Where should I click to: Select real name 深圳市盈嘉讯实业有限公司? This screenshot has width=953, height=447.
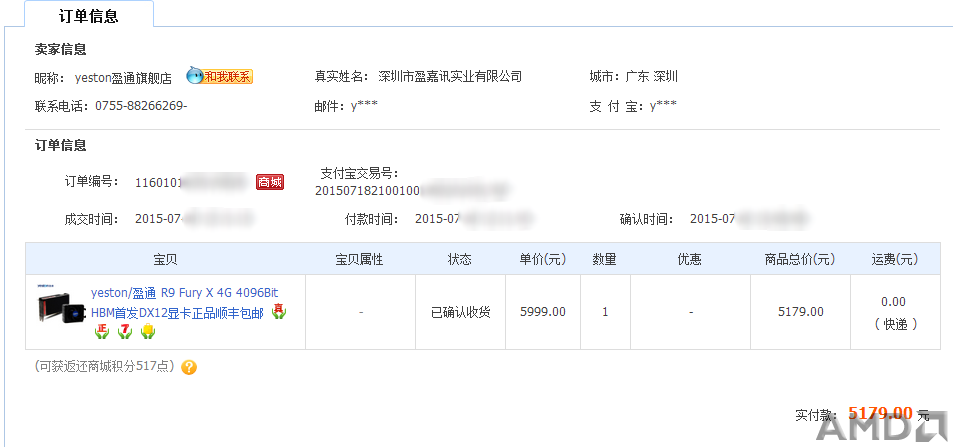pyautogui.click(x=450, y=77)
